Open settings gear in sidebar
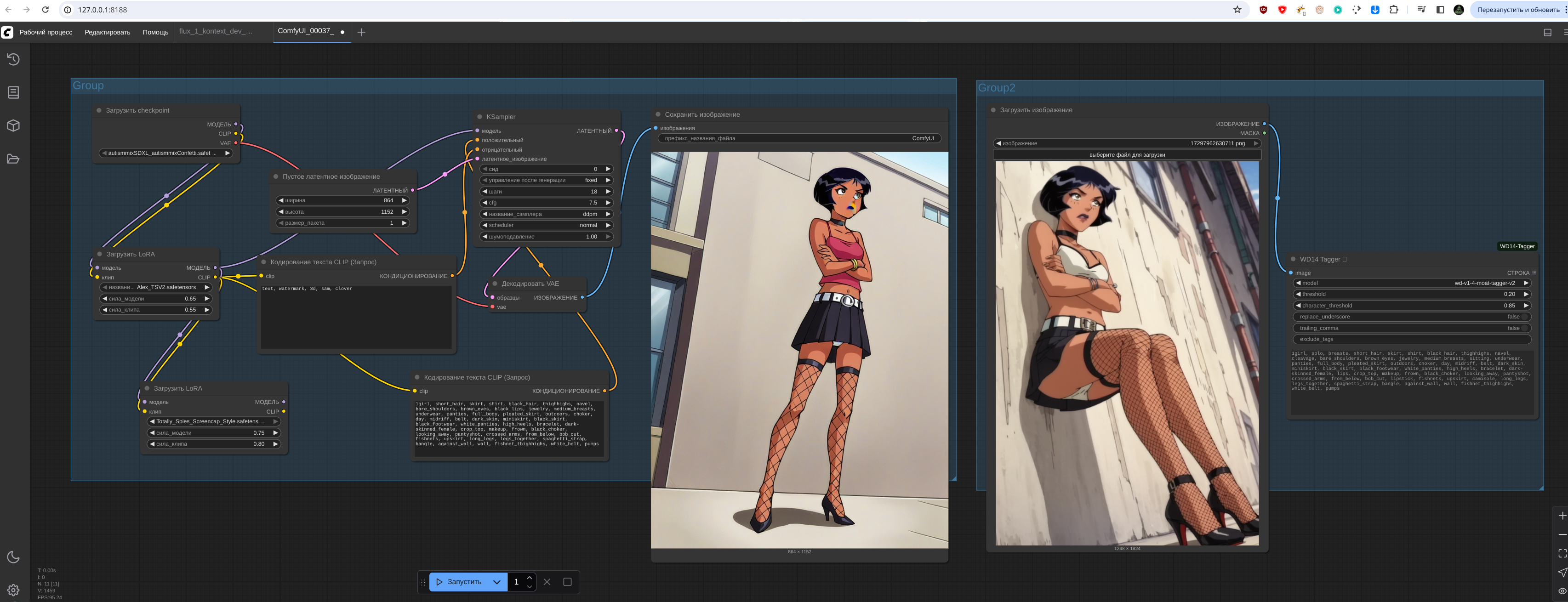1568x602 pixels. pos(13,590)
